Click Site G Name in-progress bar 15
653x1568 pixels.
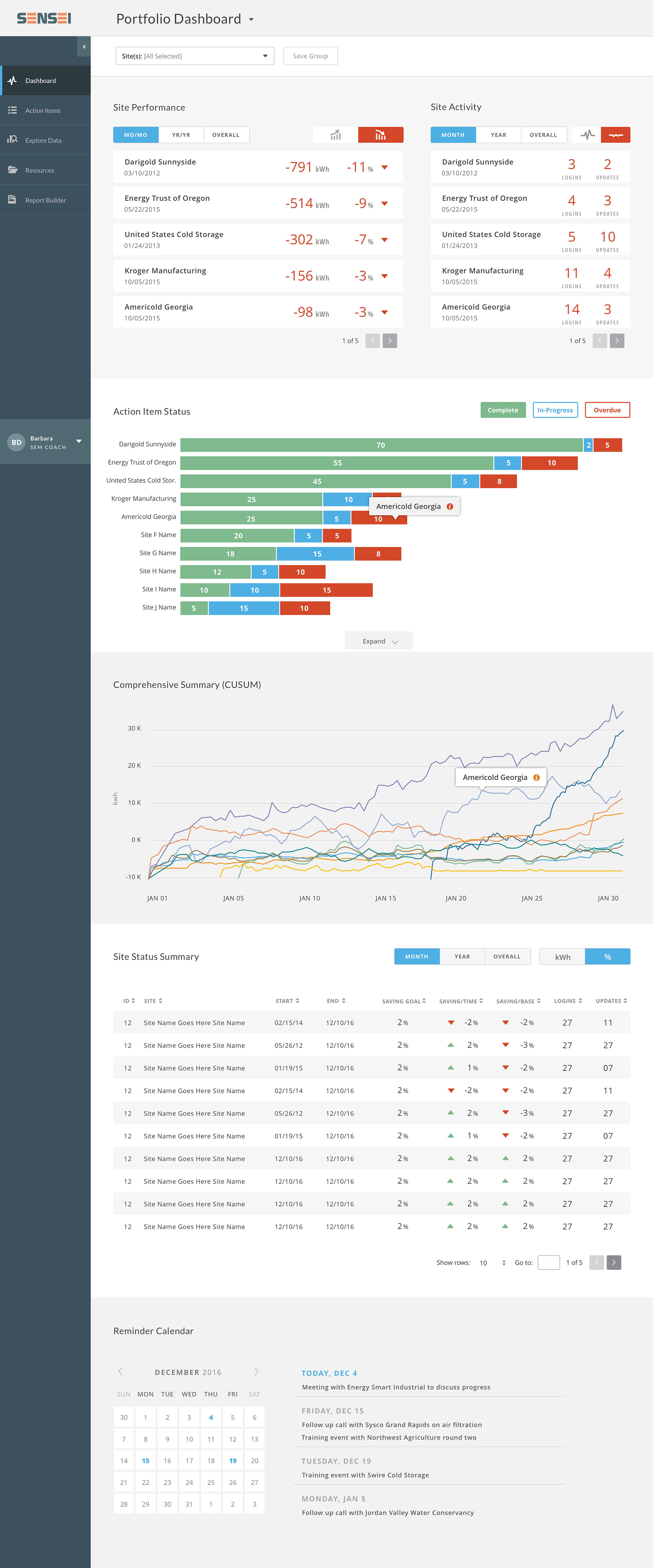tap(316, 554)
